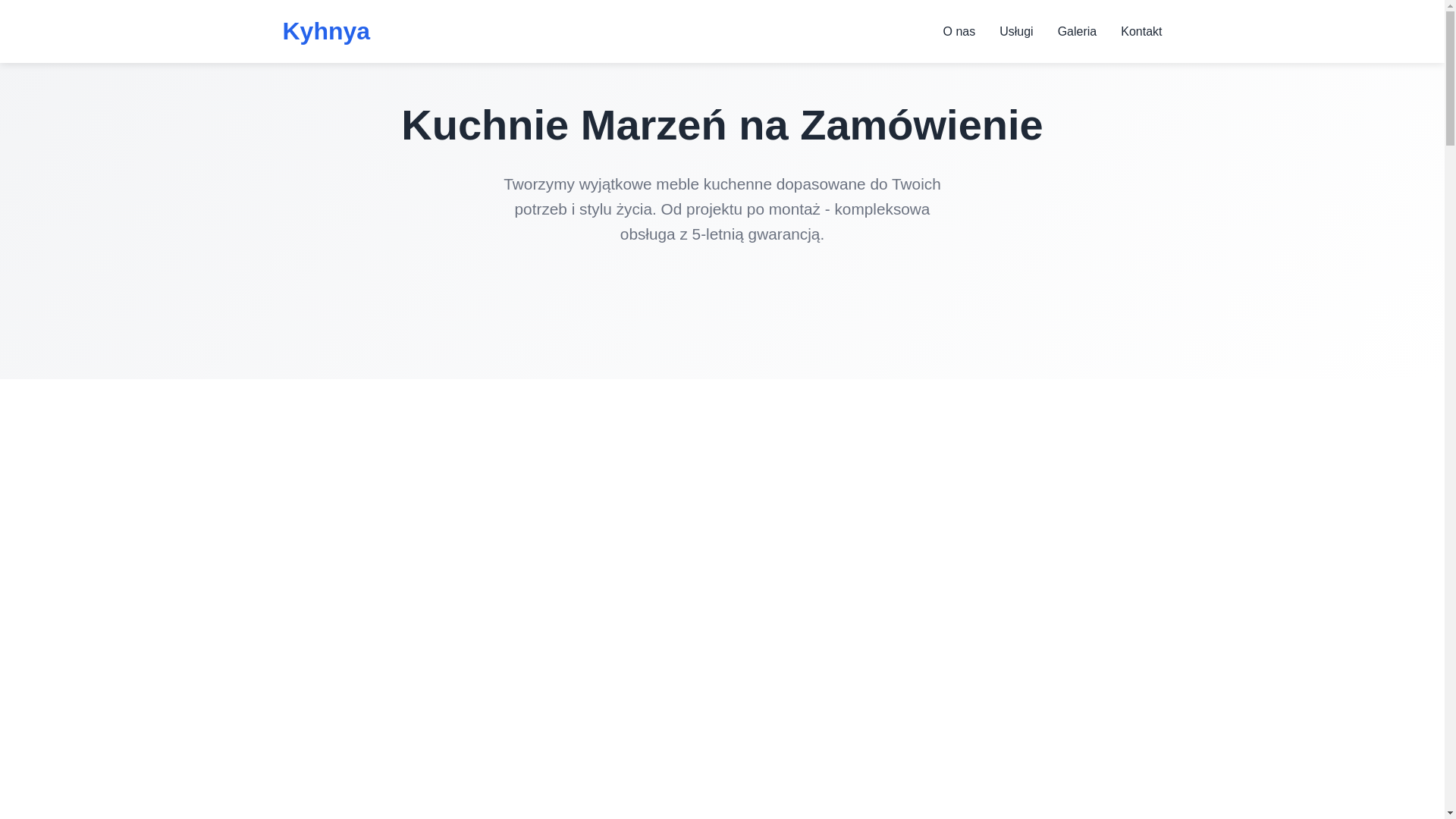The image size is (1456, 819).
Task: Click the scrollbar down arrow
Action: point(1450,814)
